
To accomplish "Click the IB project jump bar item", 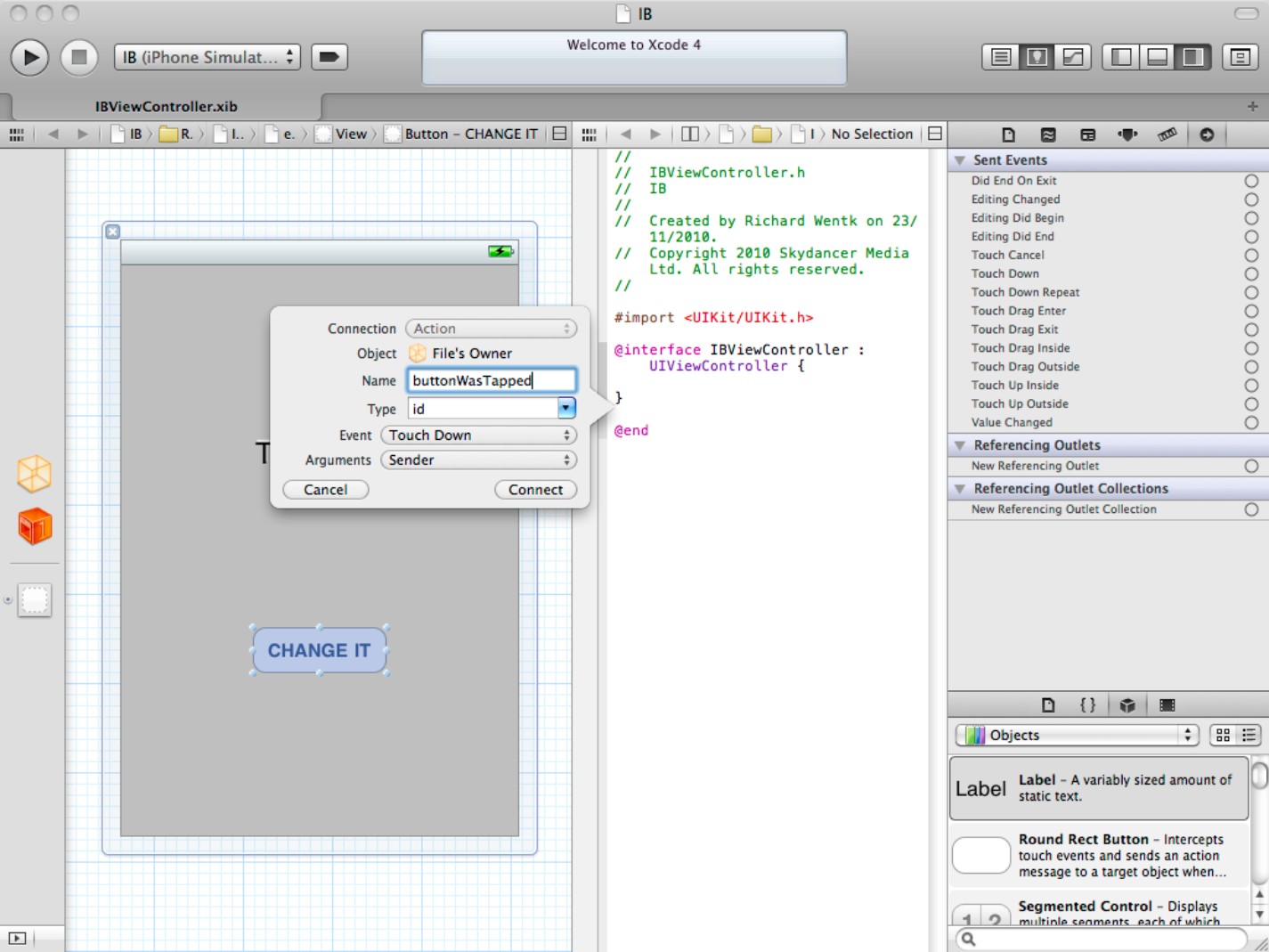I will coord(126,134).
